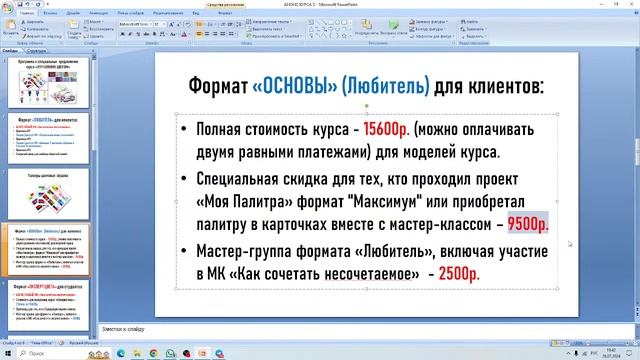Cut selection with Вырезать

pyautogui.click(x=32, y=22)
